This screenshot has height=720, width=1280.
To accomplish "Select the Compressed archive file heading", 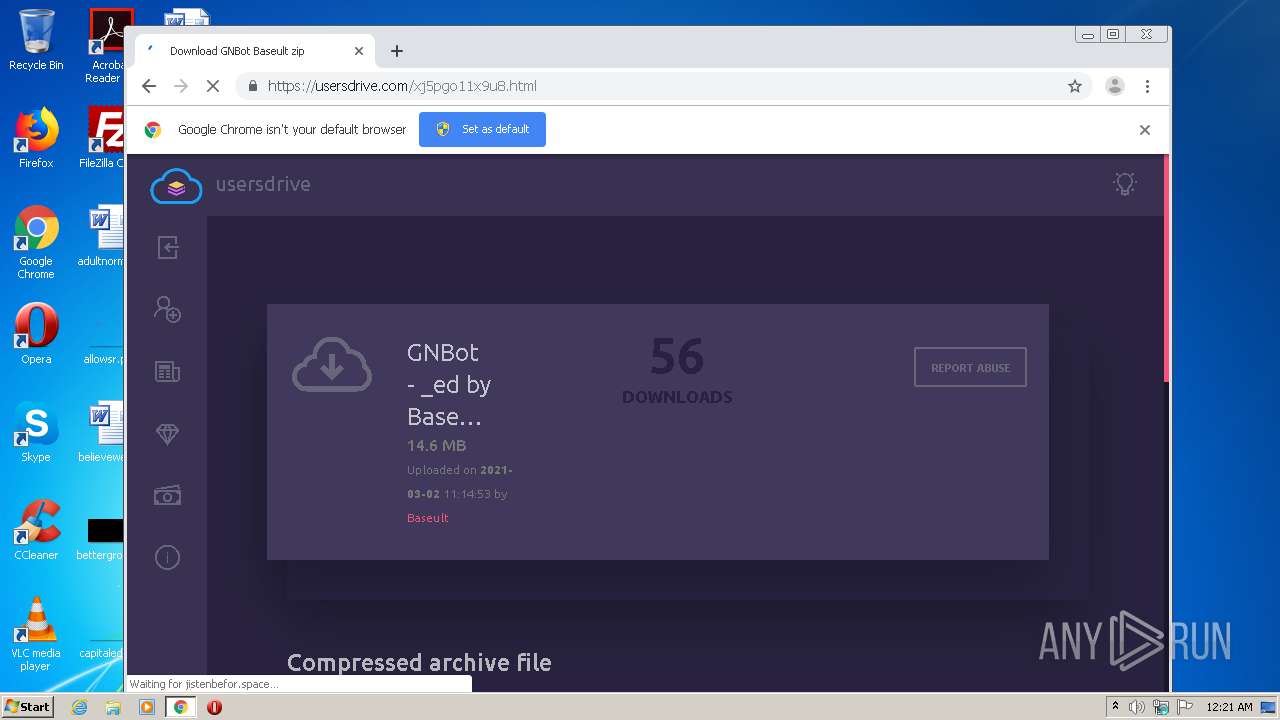I will (419, 663).
